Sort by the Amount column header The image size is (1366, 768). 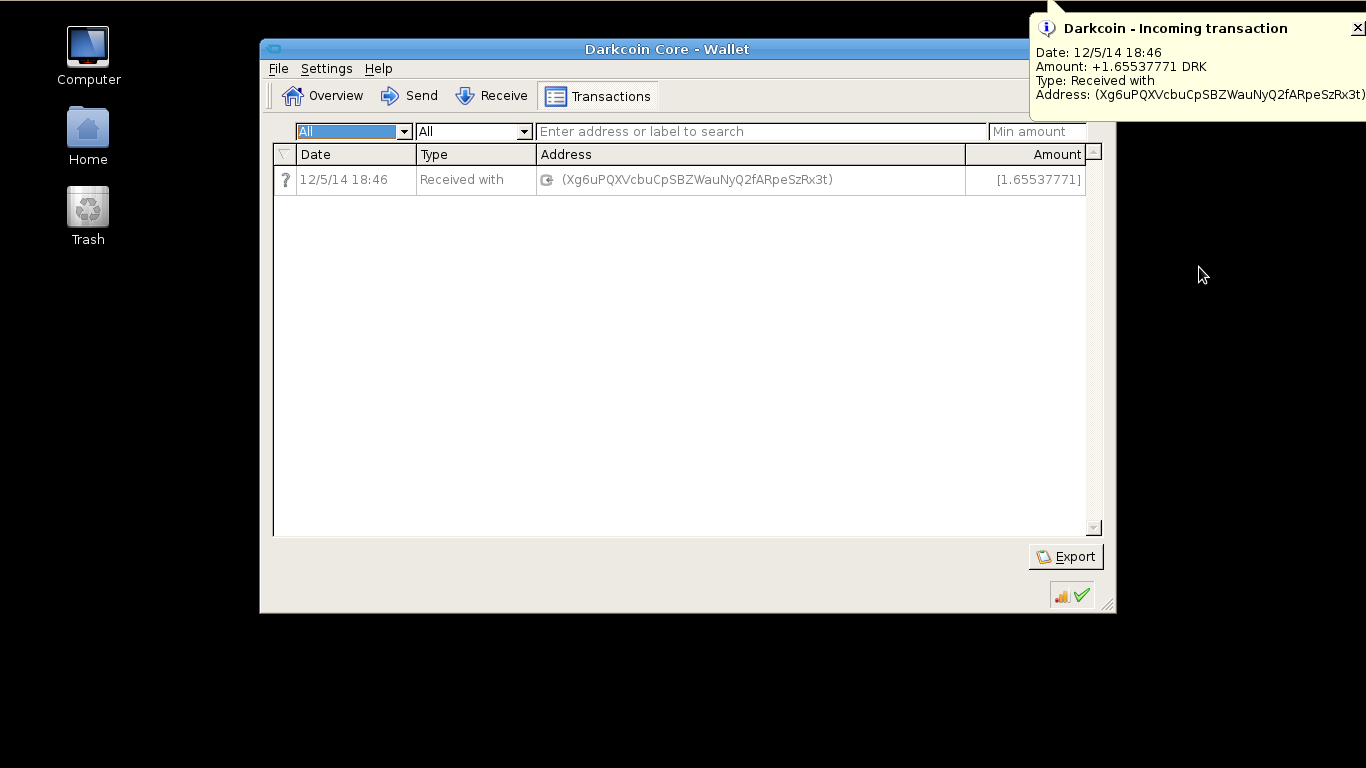pyautogui.click(x=1025, y=155)
